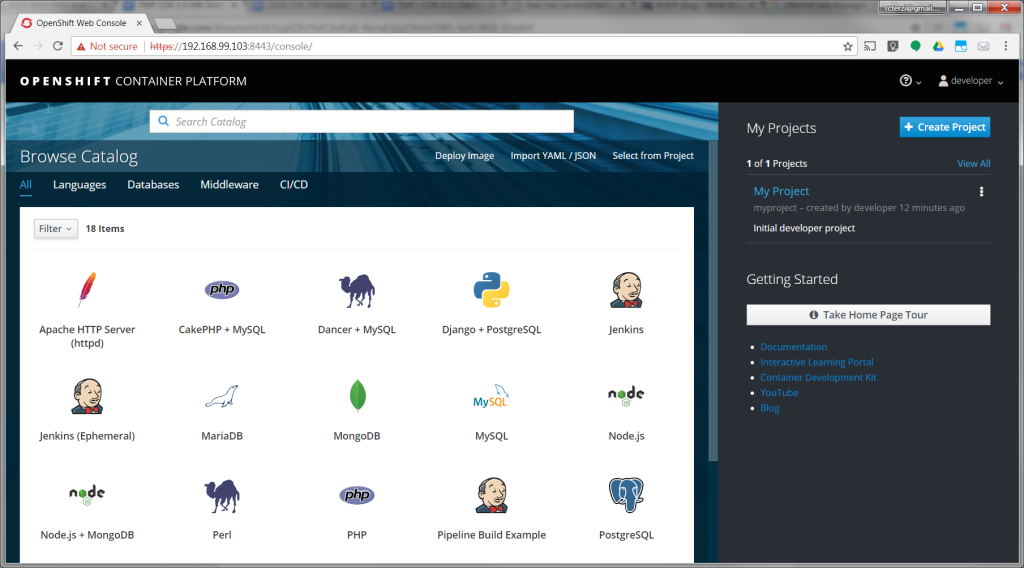This screenshot has width=1024, height=568.
Task: Click the Create Project button
Action: [944, 127]
